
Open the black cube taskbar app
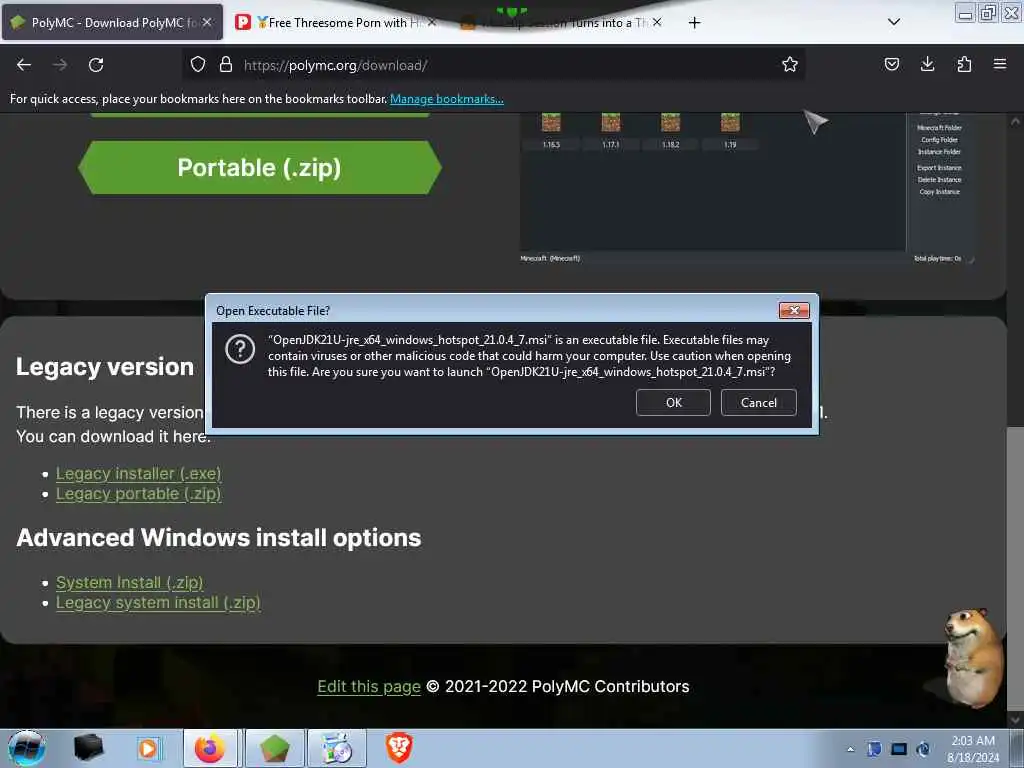tap(88, 748)
